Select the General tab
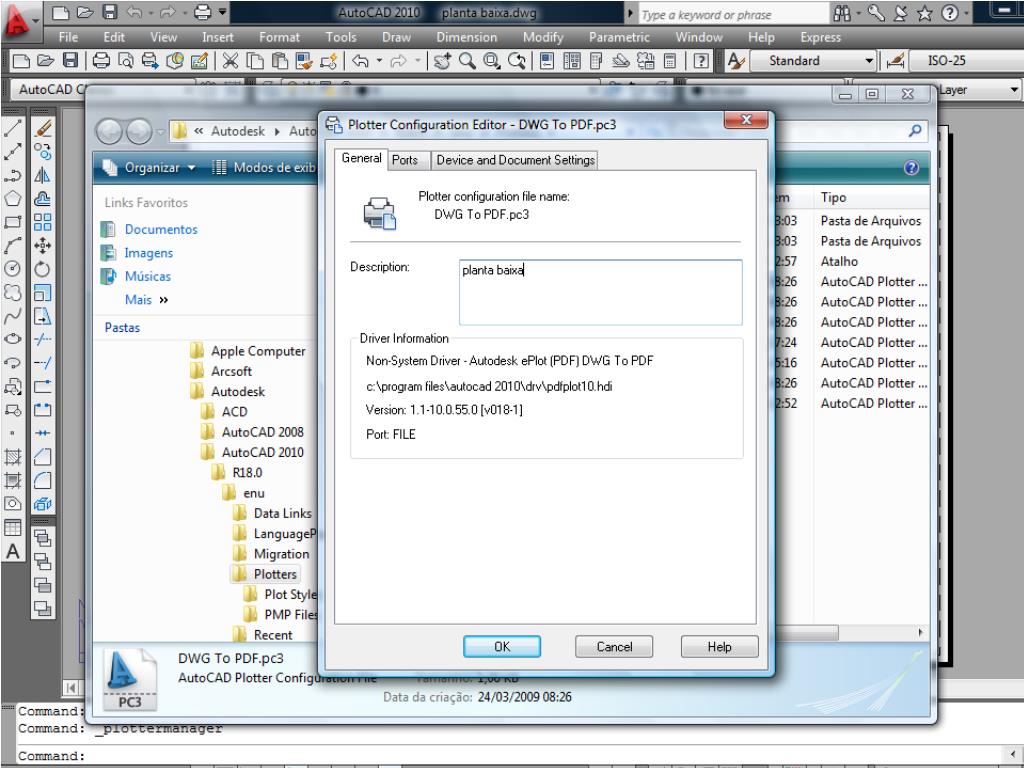 [x=361, y=158]
